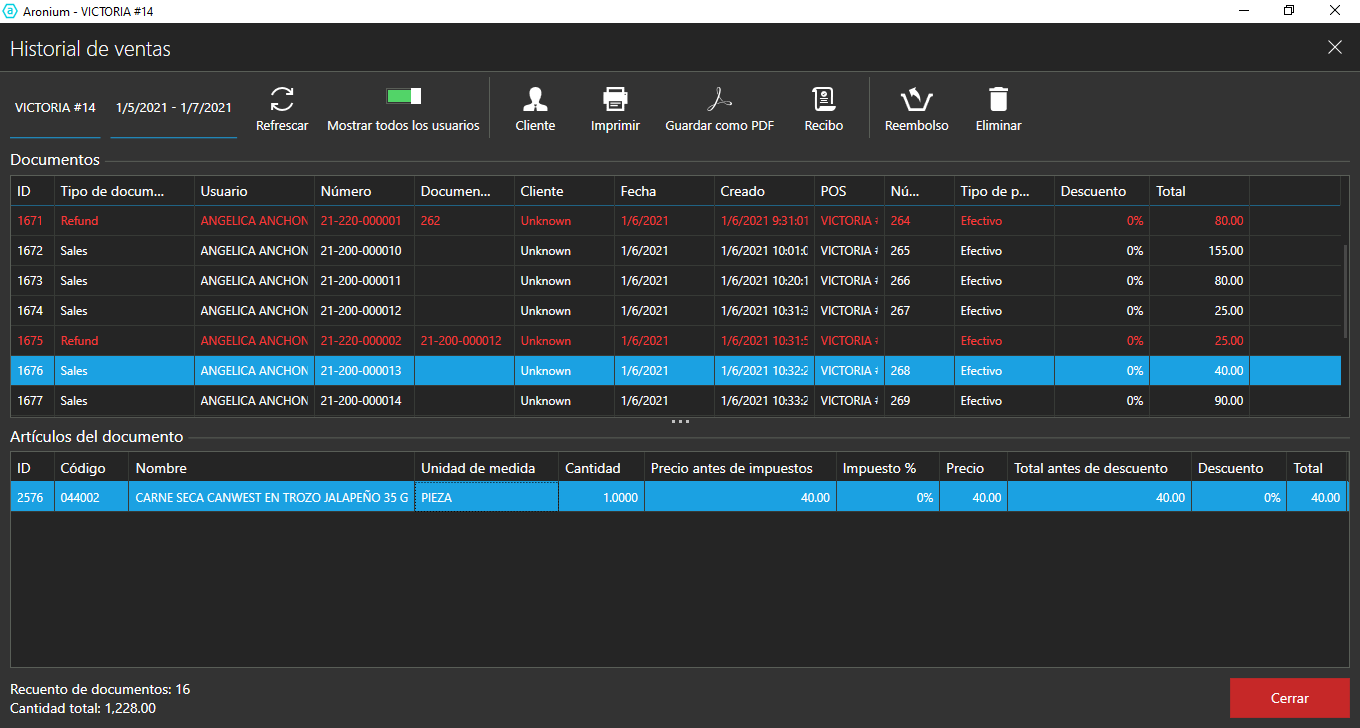Image resolution: width=1360 pixels, height=728 pixels.
Task: Open the Cliente person icon
Action: pyautogui.click(x=535, y=99)
